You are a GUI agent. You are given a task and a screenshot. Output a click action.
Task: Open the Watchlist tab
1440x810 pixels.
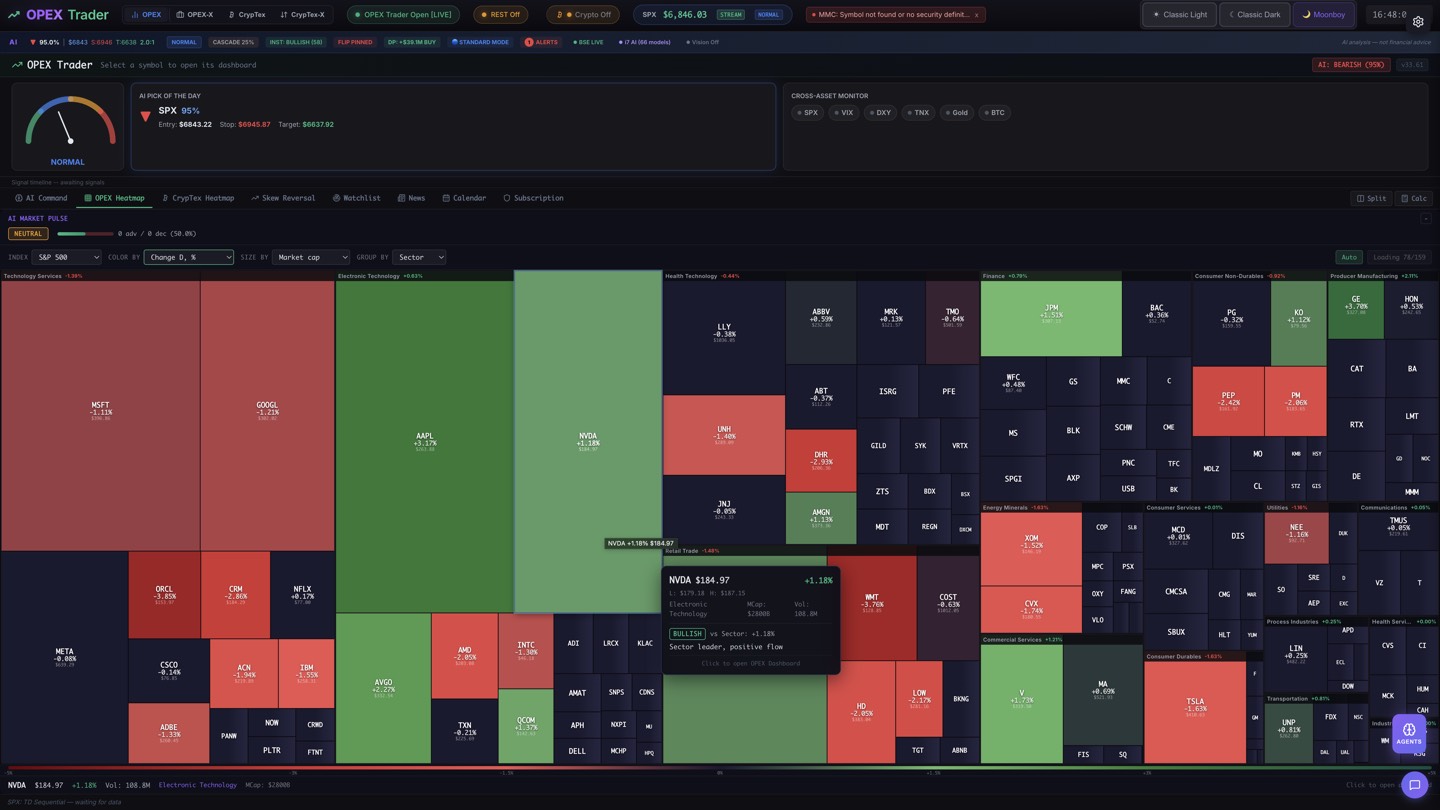pos(356,198)
